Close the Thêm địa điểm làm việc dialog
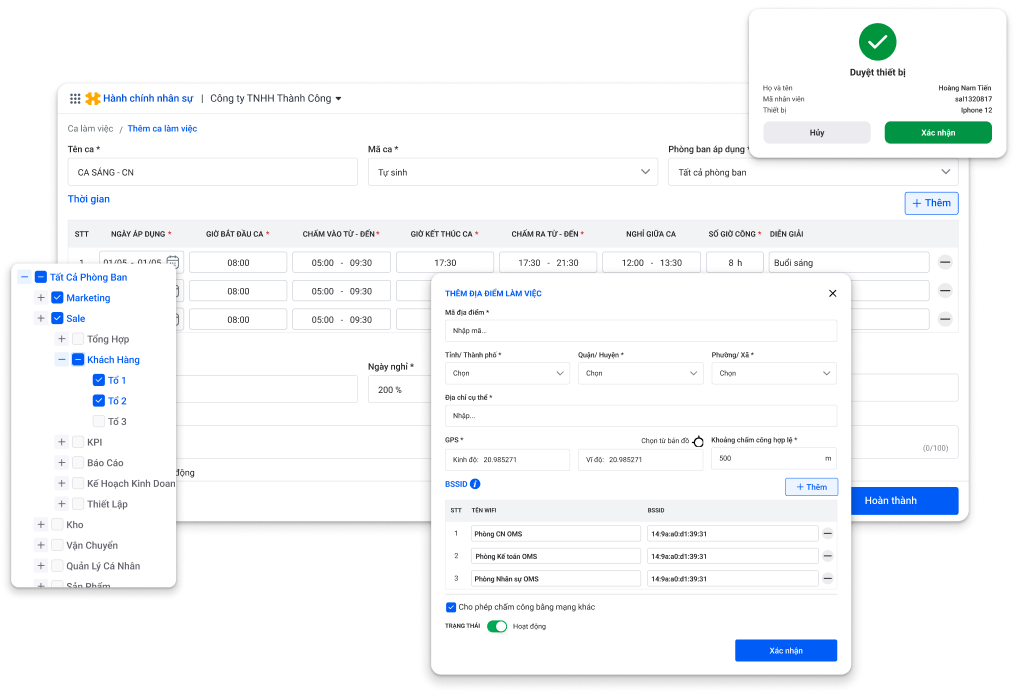This screenshot has width=1021, height=694. tap(832, 293)
